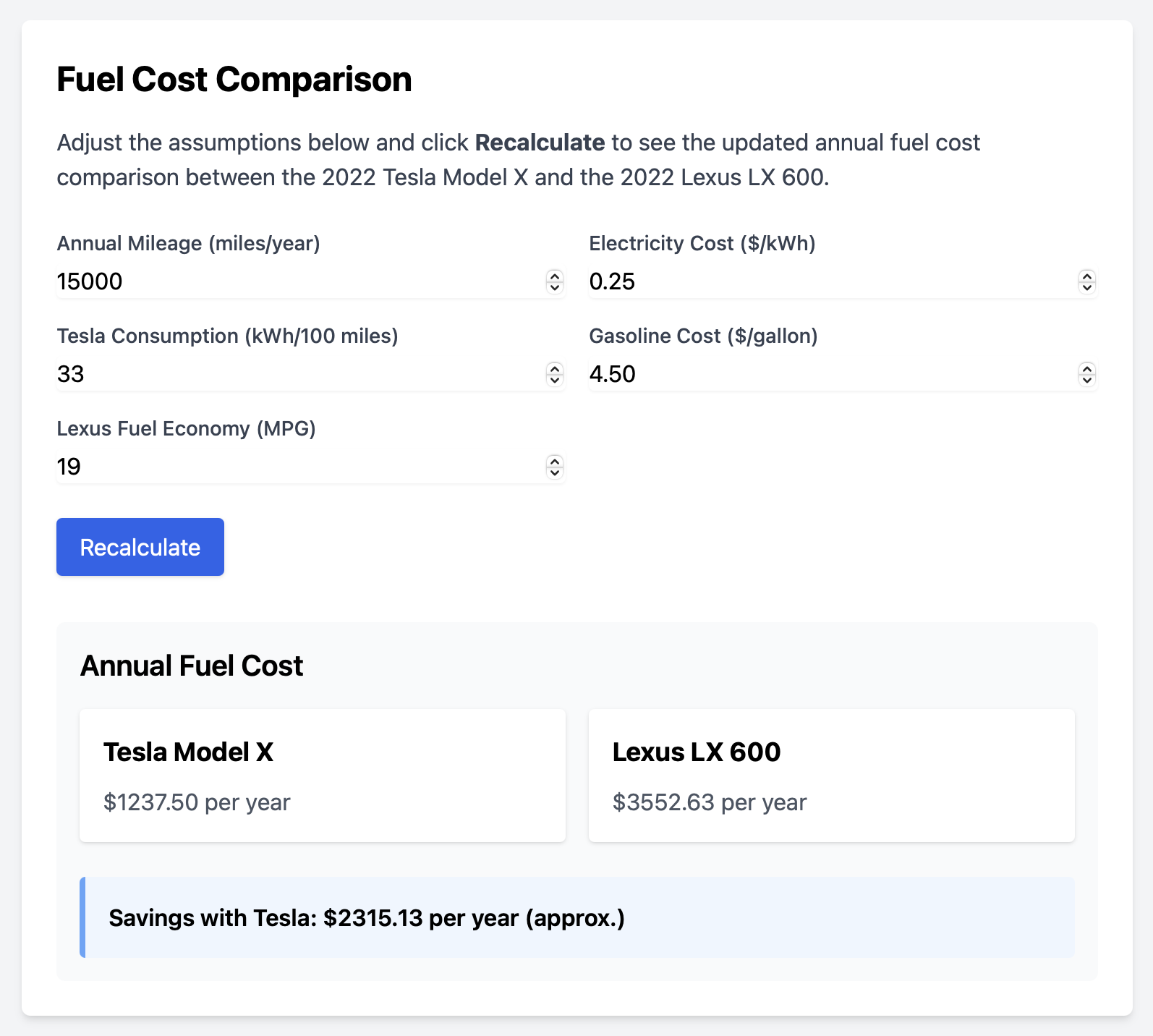Click the Recalculate button

tap(140, 547)
